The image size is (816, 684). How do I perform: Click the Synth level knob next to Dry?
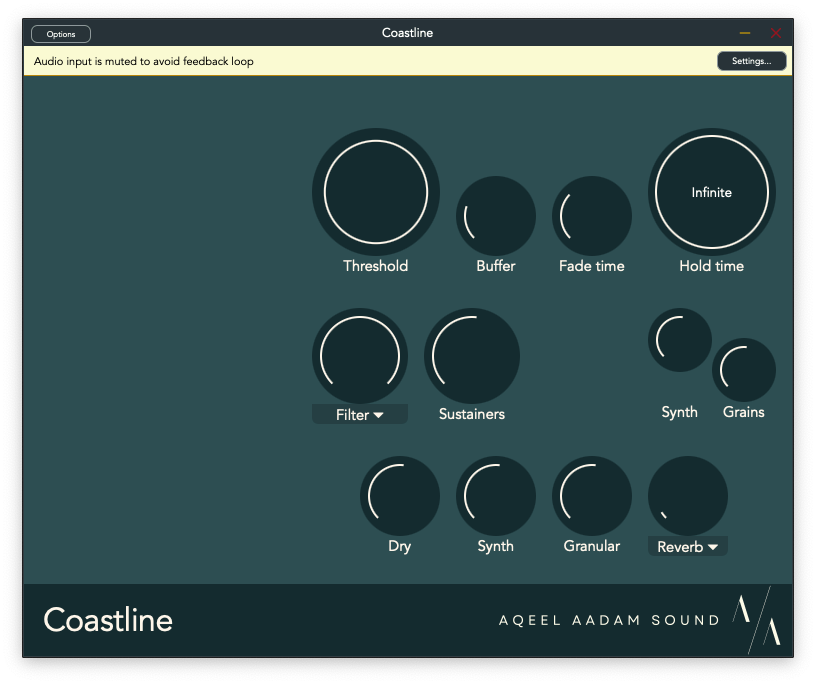(496, 496)
